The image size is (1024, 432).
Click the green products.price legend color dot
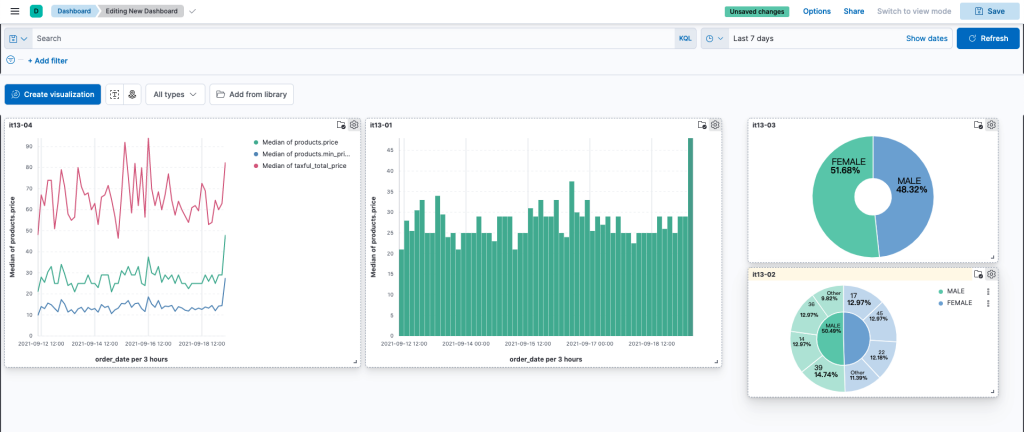tap(255, 142)
